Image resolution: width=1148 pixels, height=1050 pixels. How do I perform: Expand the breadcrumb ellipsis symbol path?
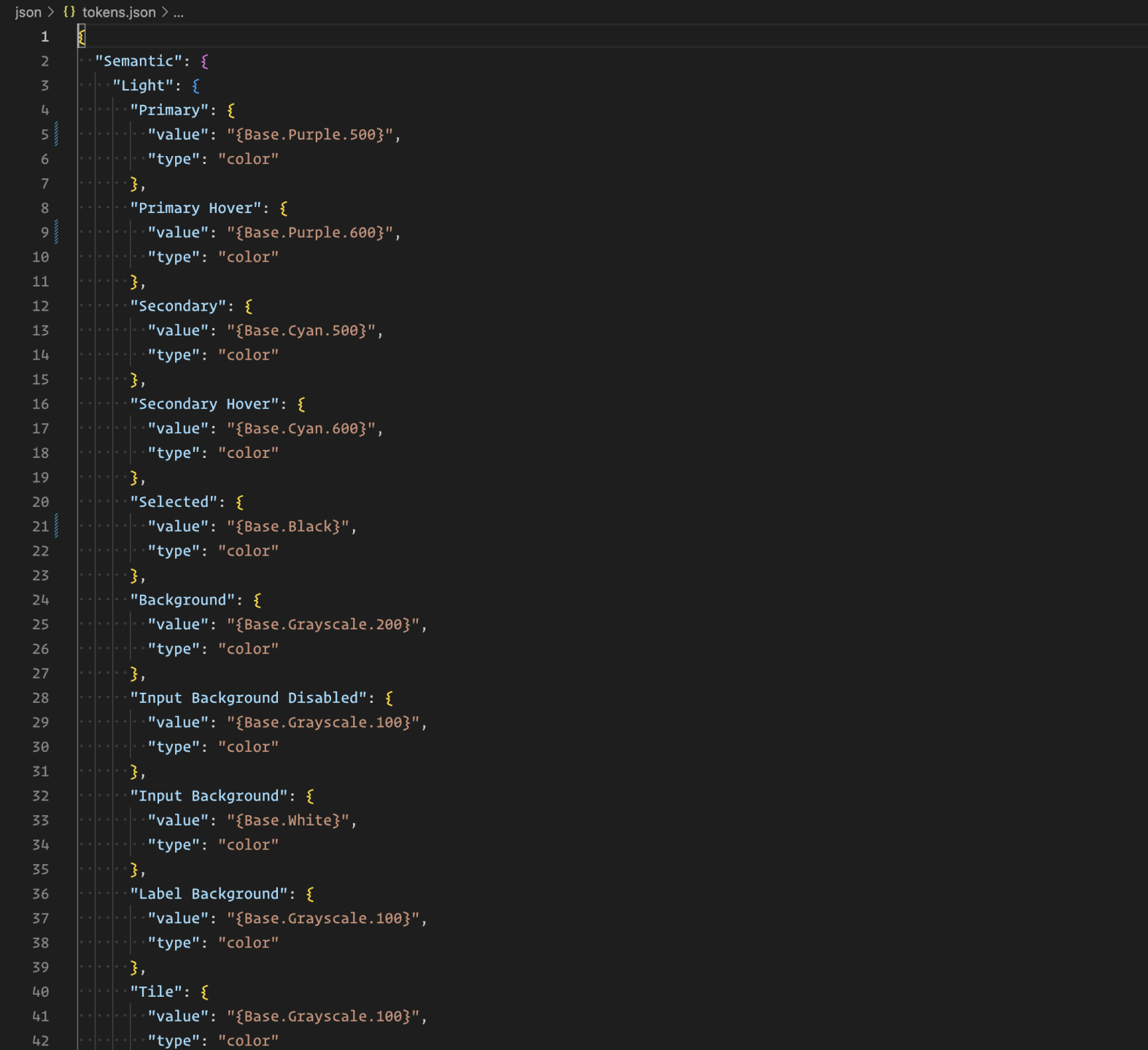click(178, 12)
